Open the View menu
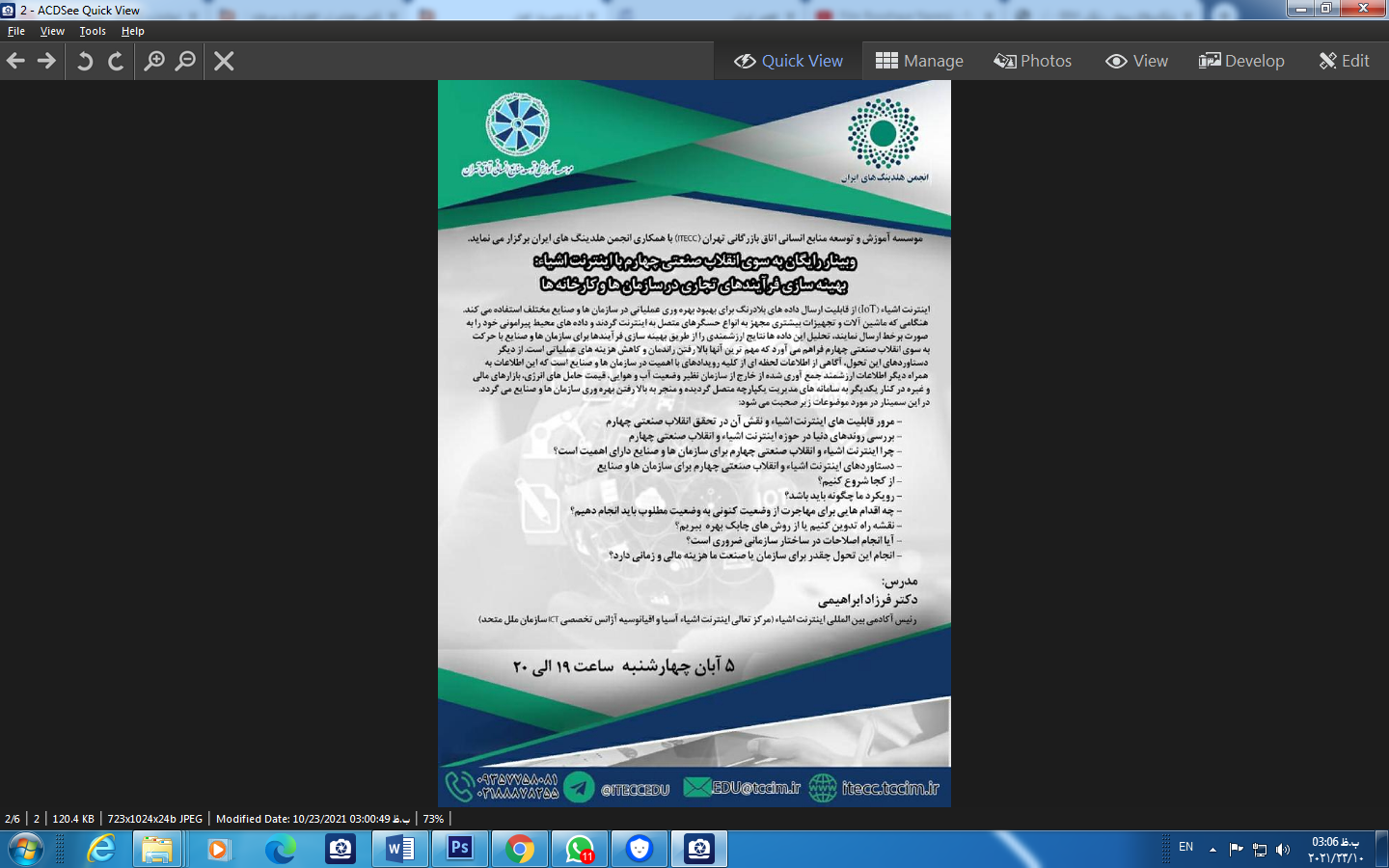Viewport: 1389px width, 868px height. point(52,31)
